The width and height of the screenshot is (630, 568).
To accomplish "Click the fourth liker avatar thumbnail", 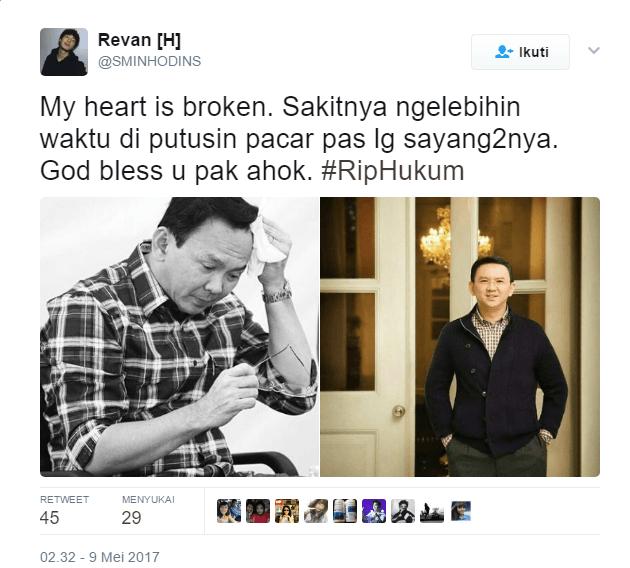I will (x=316, y=511).
